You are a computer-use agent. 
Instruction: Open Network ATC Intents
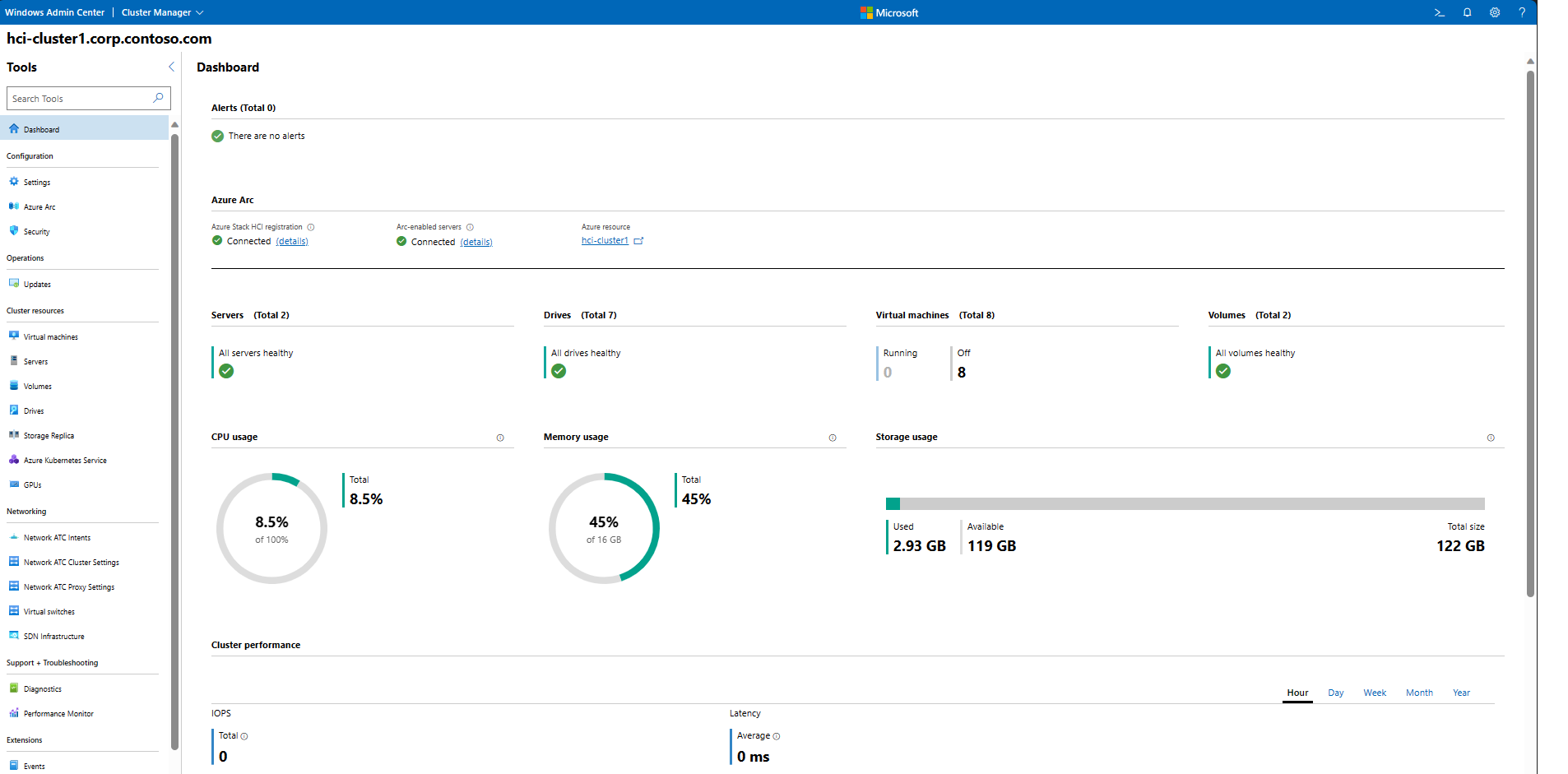[56, 537]
